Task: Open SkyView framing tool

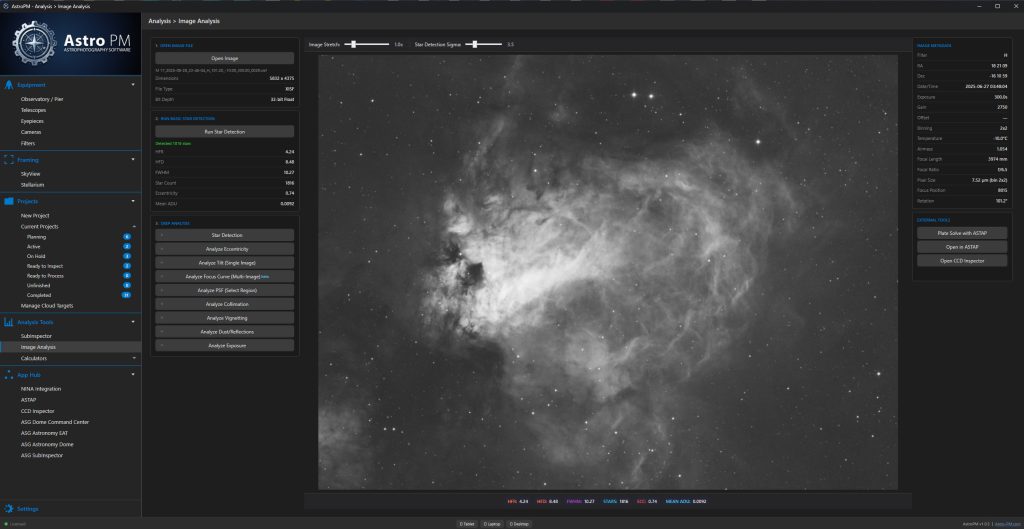Action: [x=31, y=174]
